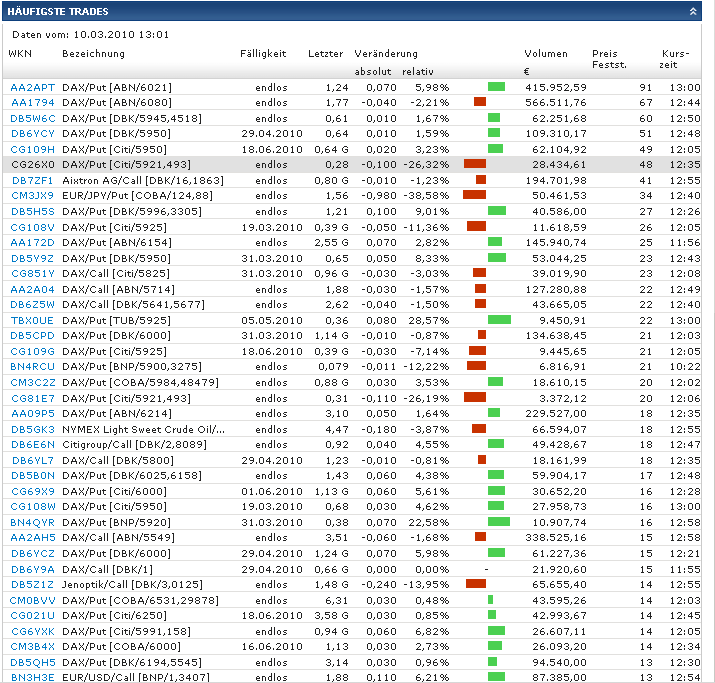
Task: Open WKN link BN4QYR
Action: (x=32, y=523)
